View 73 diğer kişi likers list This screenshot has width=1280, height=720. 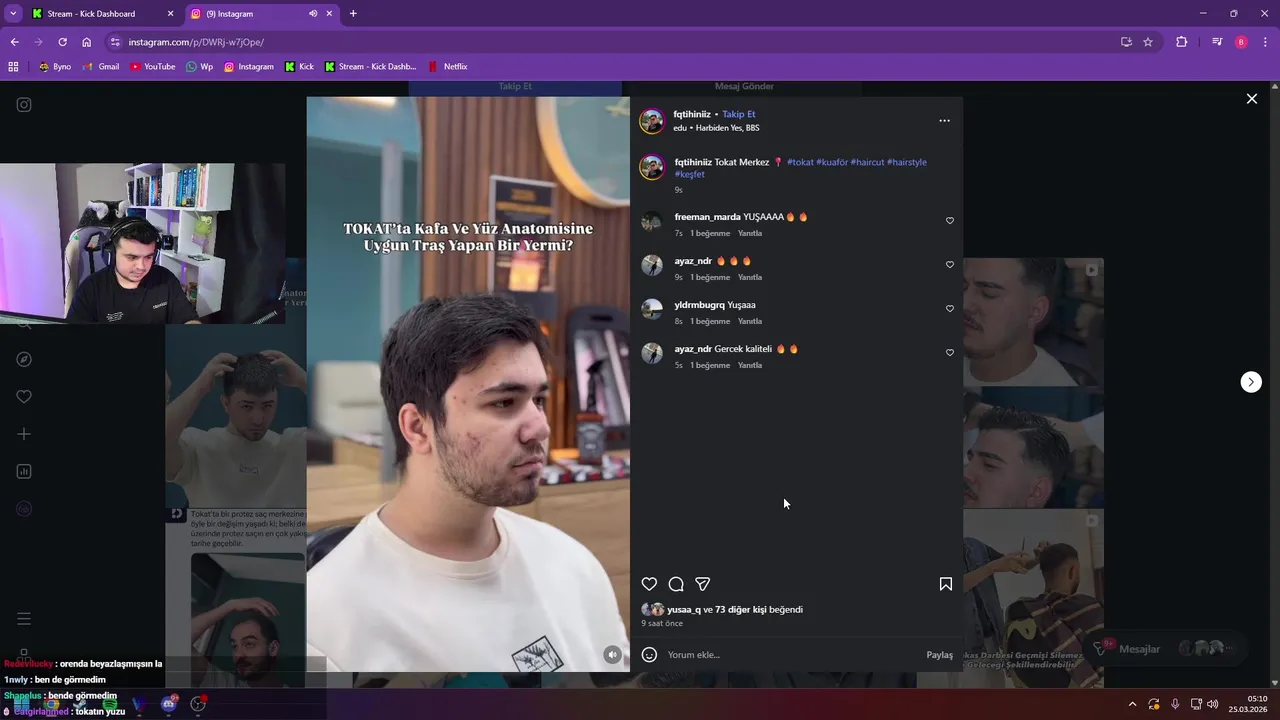pyautogui.click(x=742, y=609)
